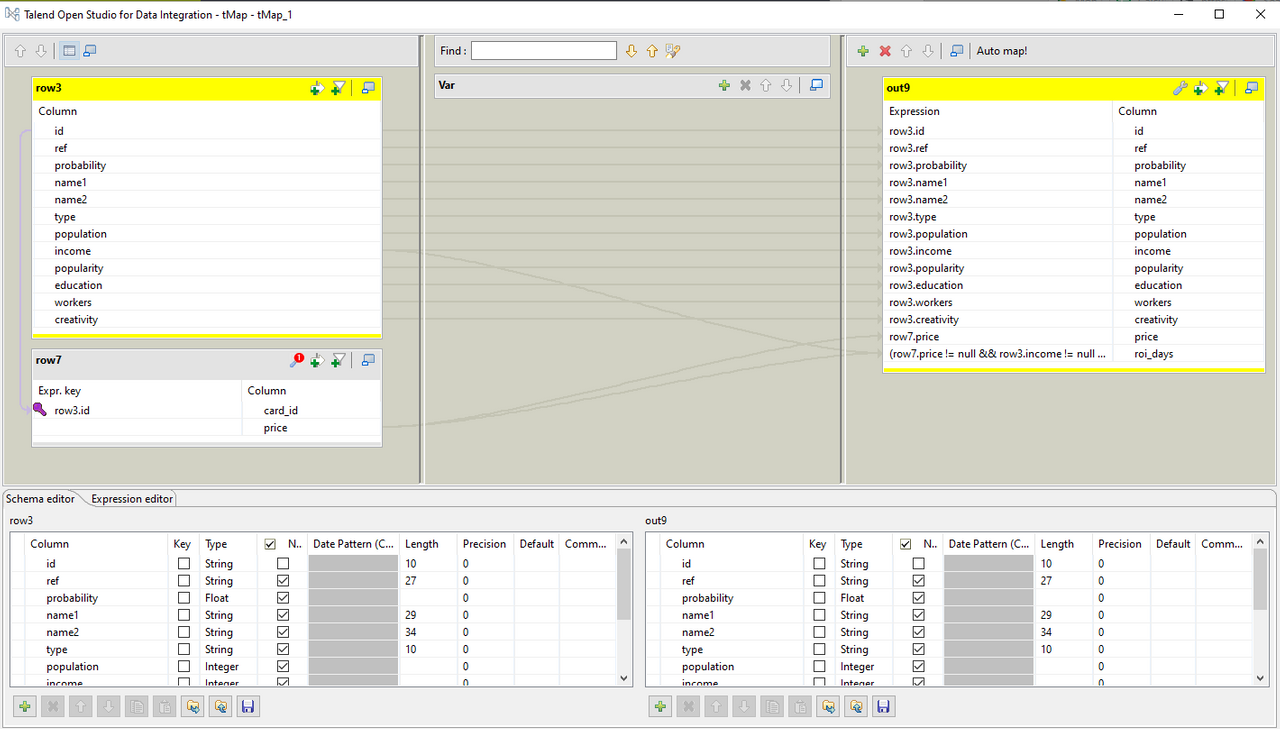
Task: Minimize the row7 table
Action: click(x=368, y=360)
